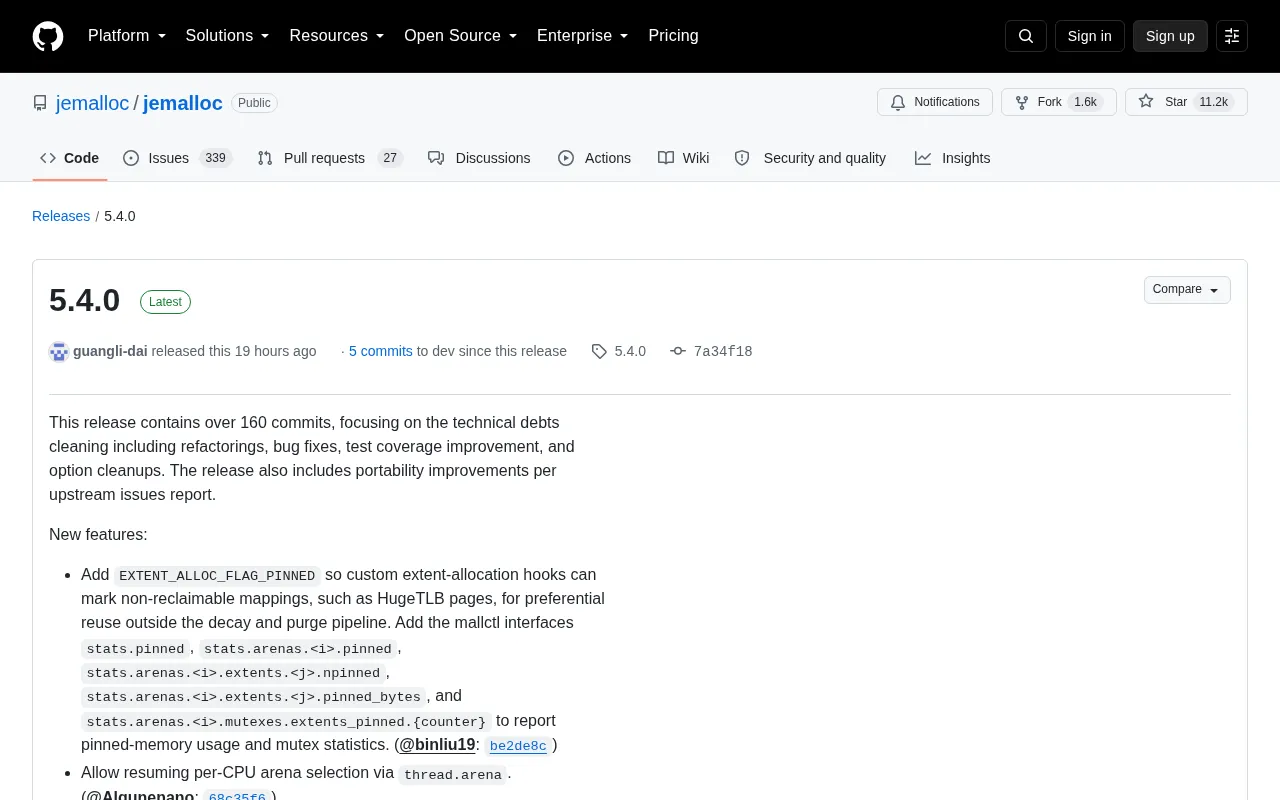Open the jemalloc owner link
Viewport: 1280px width, 800px height.
point(92,103)
